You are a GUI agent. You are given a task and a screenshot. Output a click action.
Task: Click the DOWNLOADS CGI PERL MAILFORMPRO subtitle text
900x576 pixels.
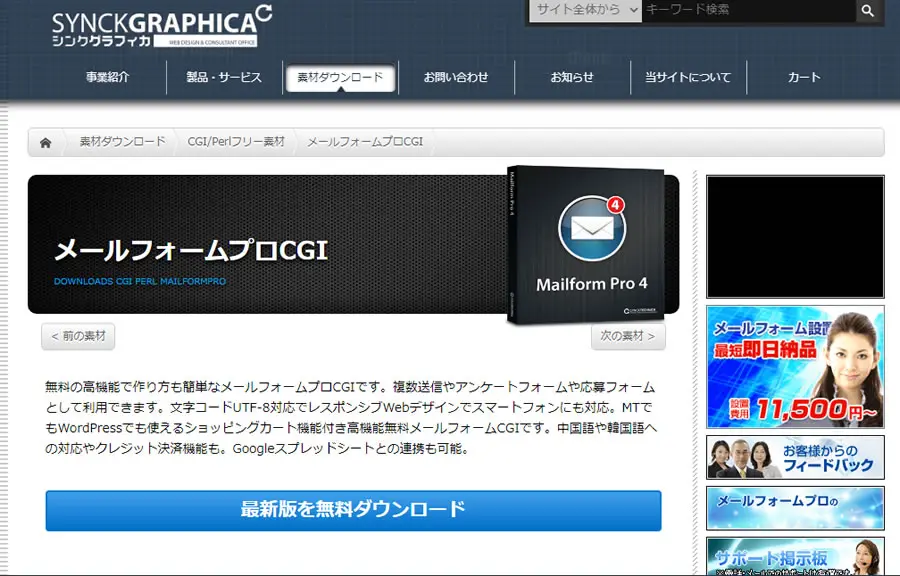coord(139,282)
